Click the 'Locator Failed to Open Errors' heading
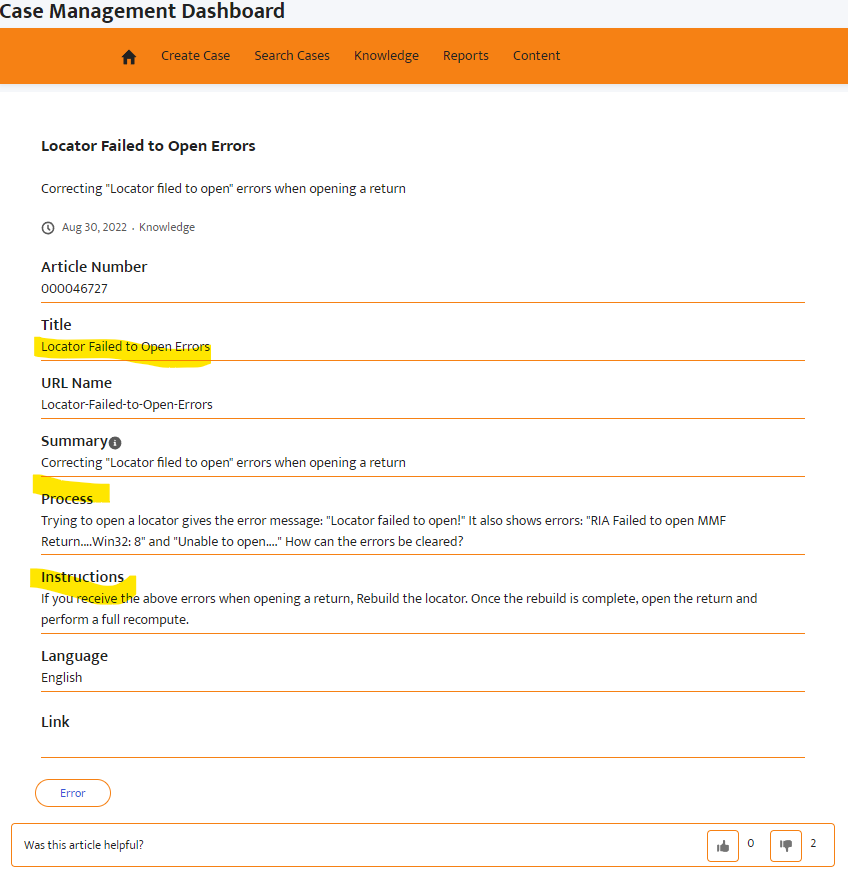Viewport: 848px width, 887px height. (148, 146)
